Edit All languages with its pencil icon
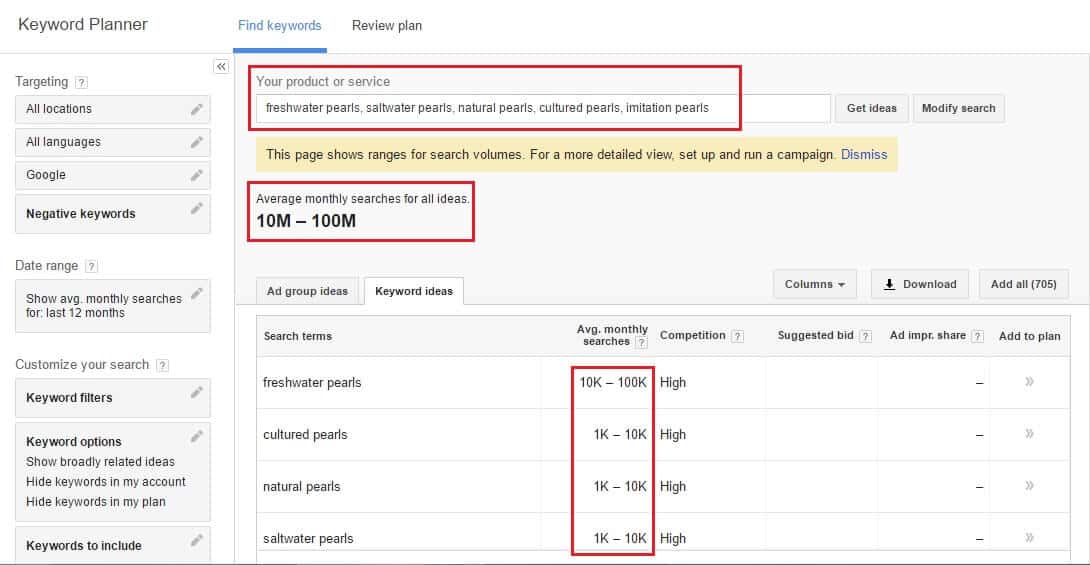The height and width of the screenshot is (565, 1090). [197, 142]
